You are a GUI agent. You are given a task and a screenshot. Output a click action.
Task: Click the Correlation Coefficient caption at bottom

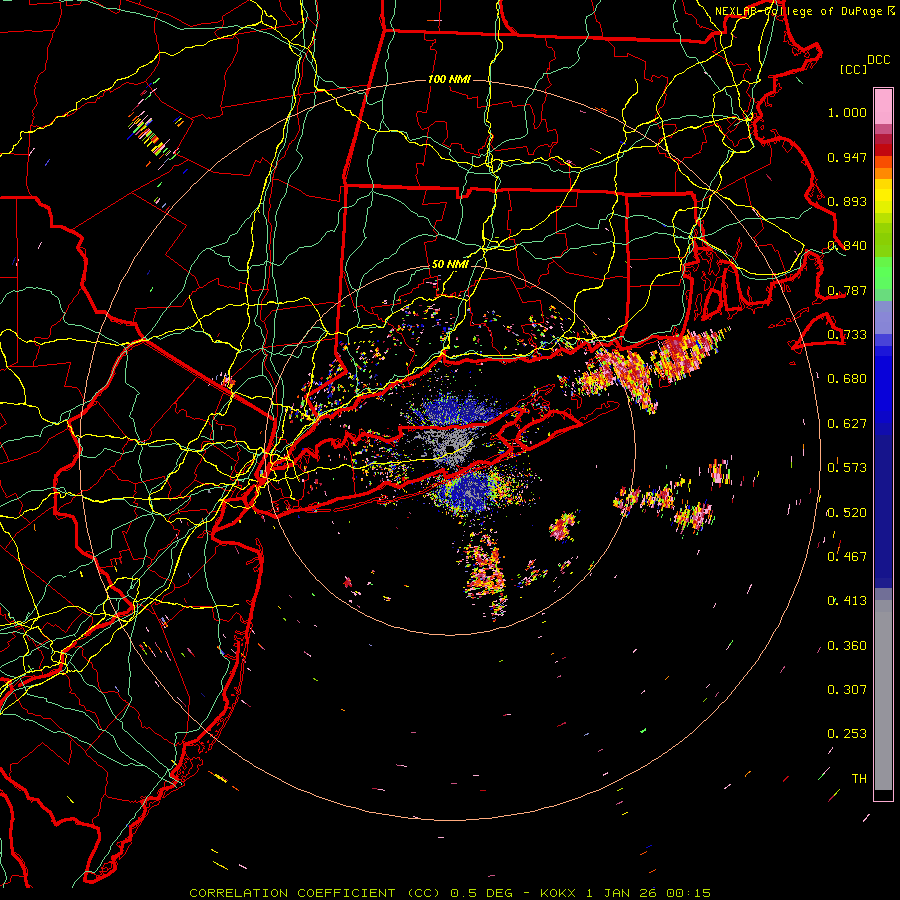pyautogui.click(x=449, y=893)
